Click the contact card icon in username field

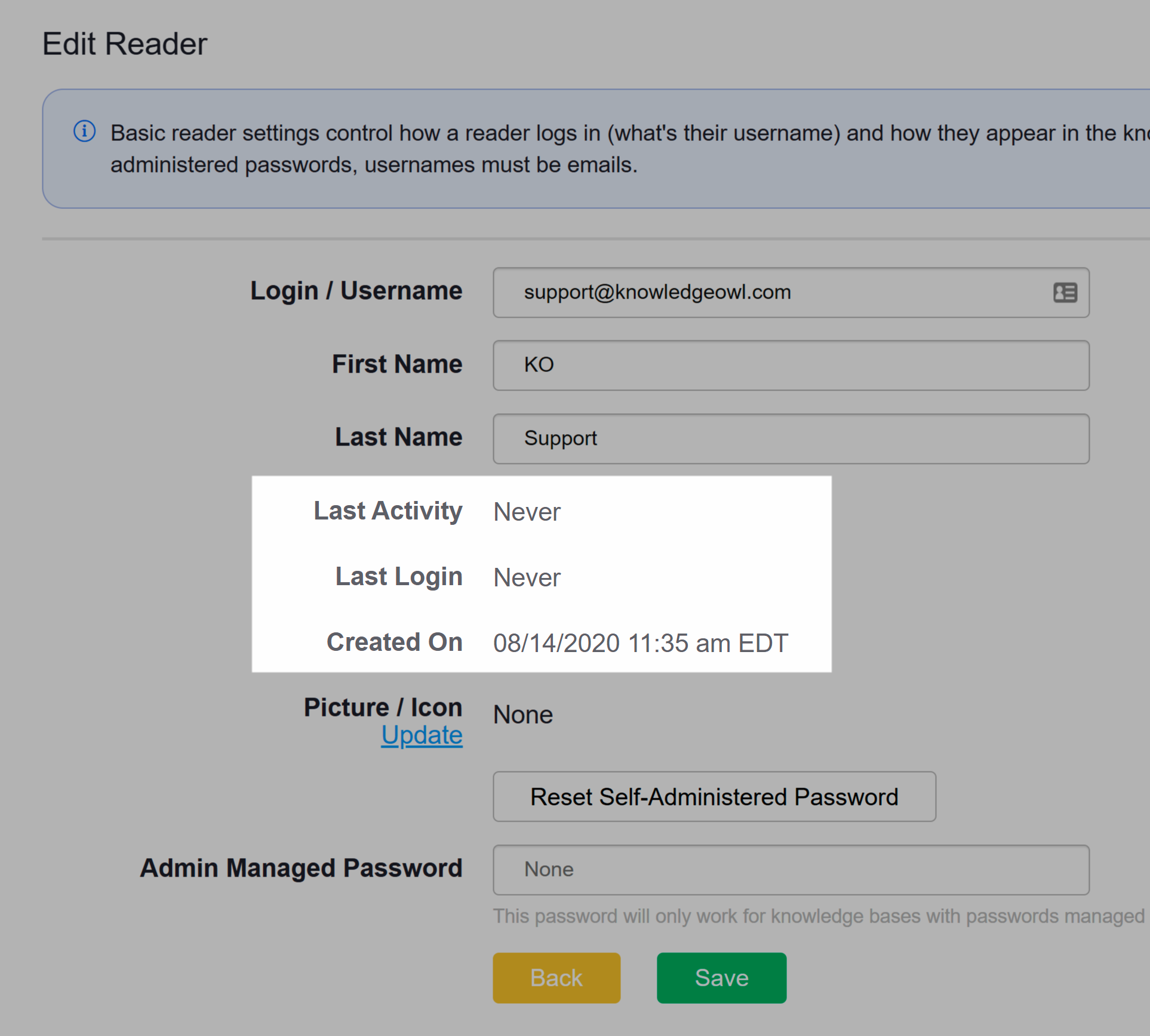(1065, 293)
